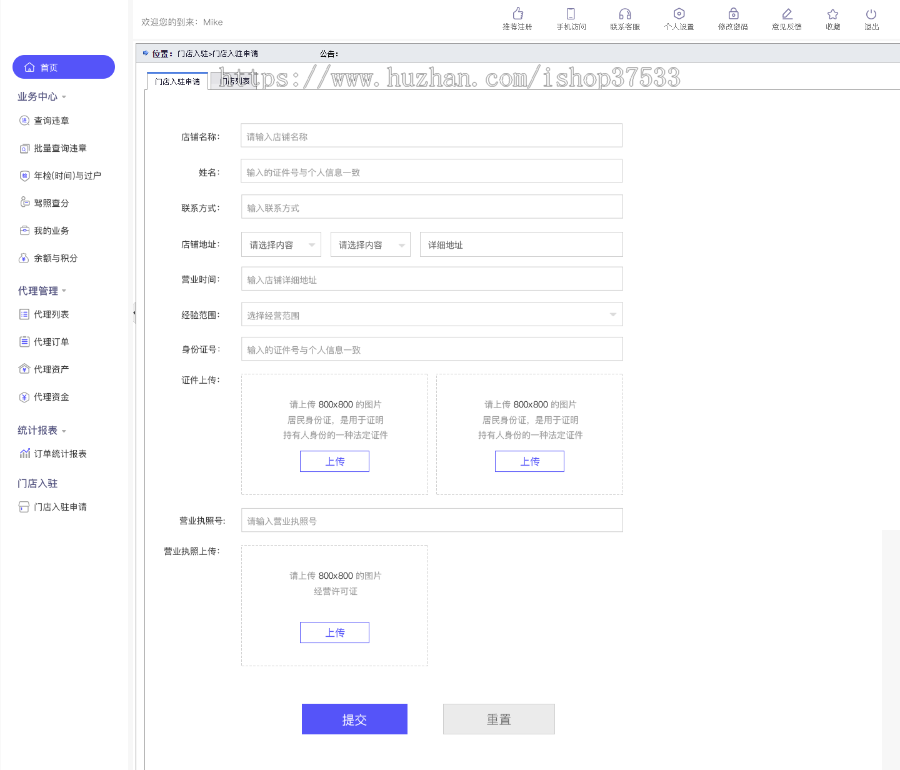This screenshot has height=770, width=900.
Task: Open change password (修改密码) lock icon
Action: [733, 14]
